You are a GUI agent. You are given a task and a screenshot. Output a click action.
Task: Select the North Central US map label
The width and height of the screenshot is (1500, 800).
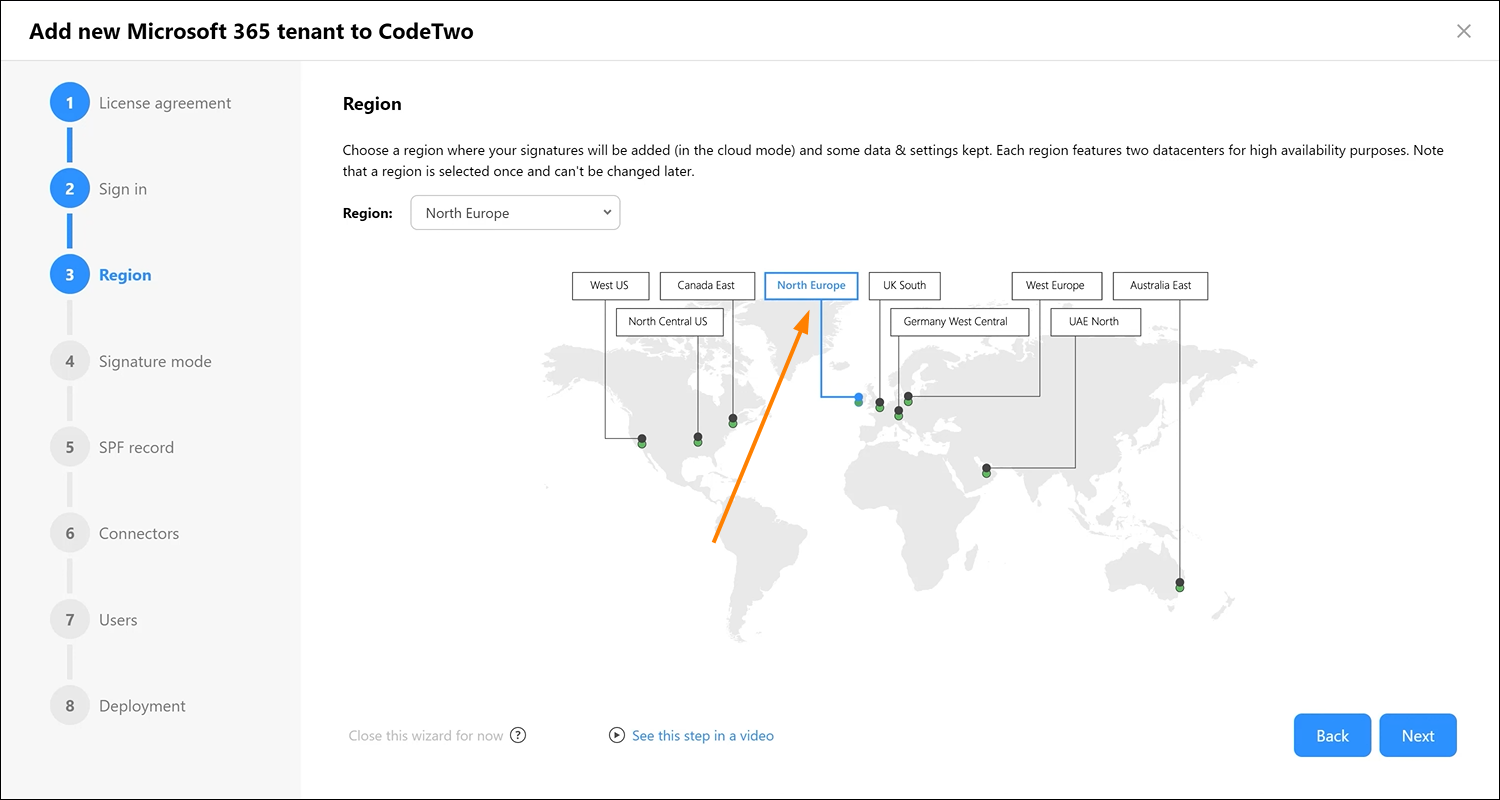tap(668, 321)
